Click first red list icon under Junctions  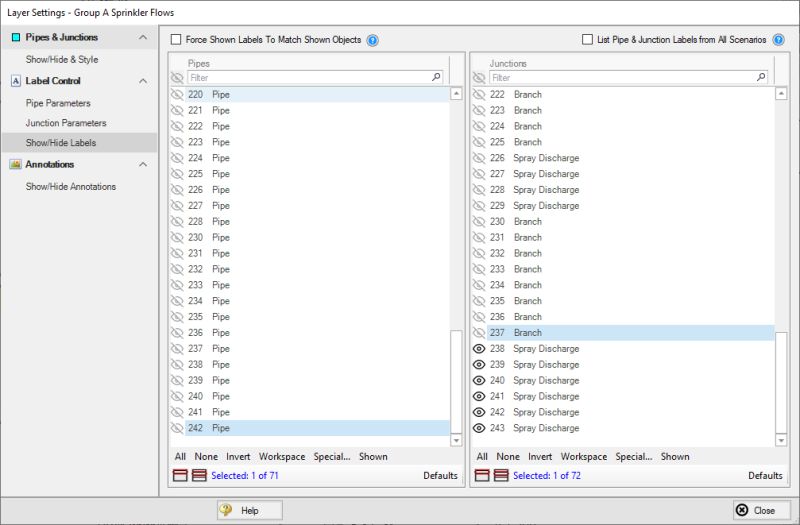[x=482, y=476]
